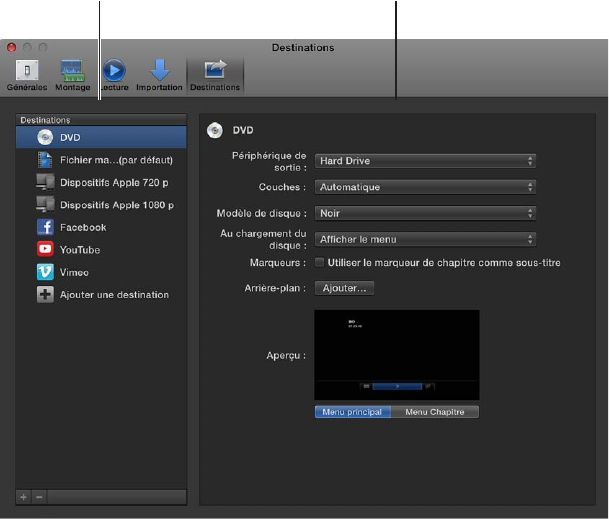Select the Vimeo destination
This screenshot has width=609, height=519.
coord(101,272)
